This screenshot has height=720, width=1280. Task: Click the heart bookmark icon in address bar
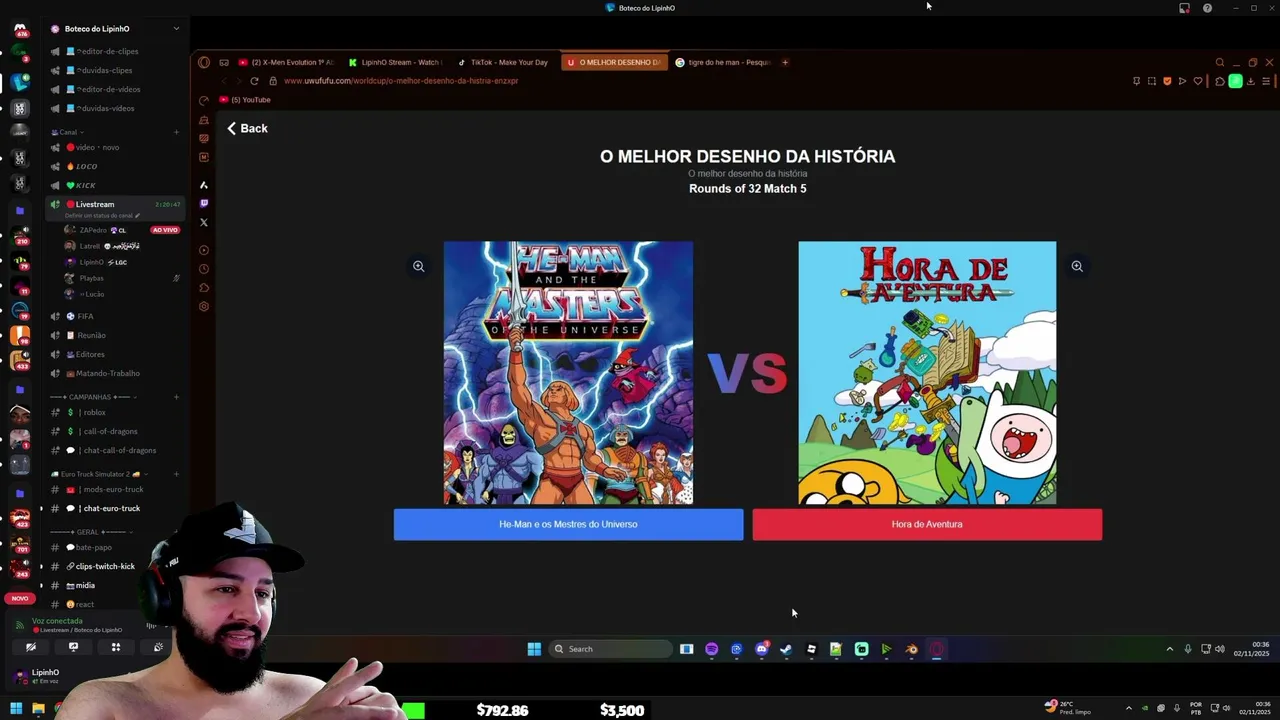[x=1198, y=81]
